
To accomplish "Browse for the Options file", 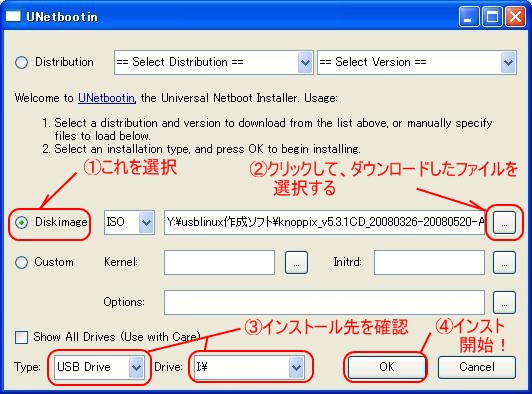I will (504, 302).
